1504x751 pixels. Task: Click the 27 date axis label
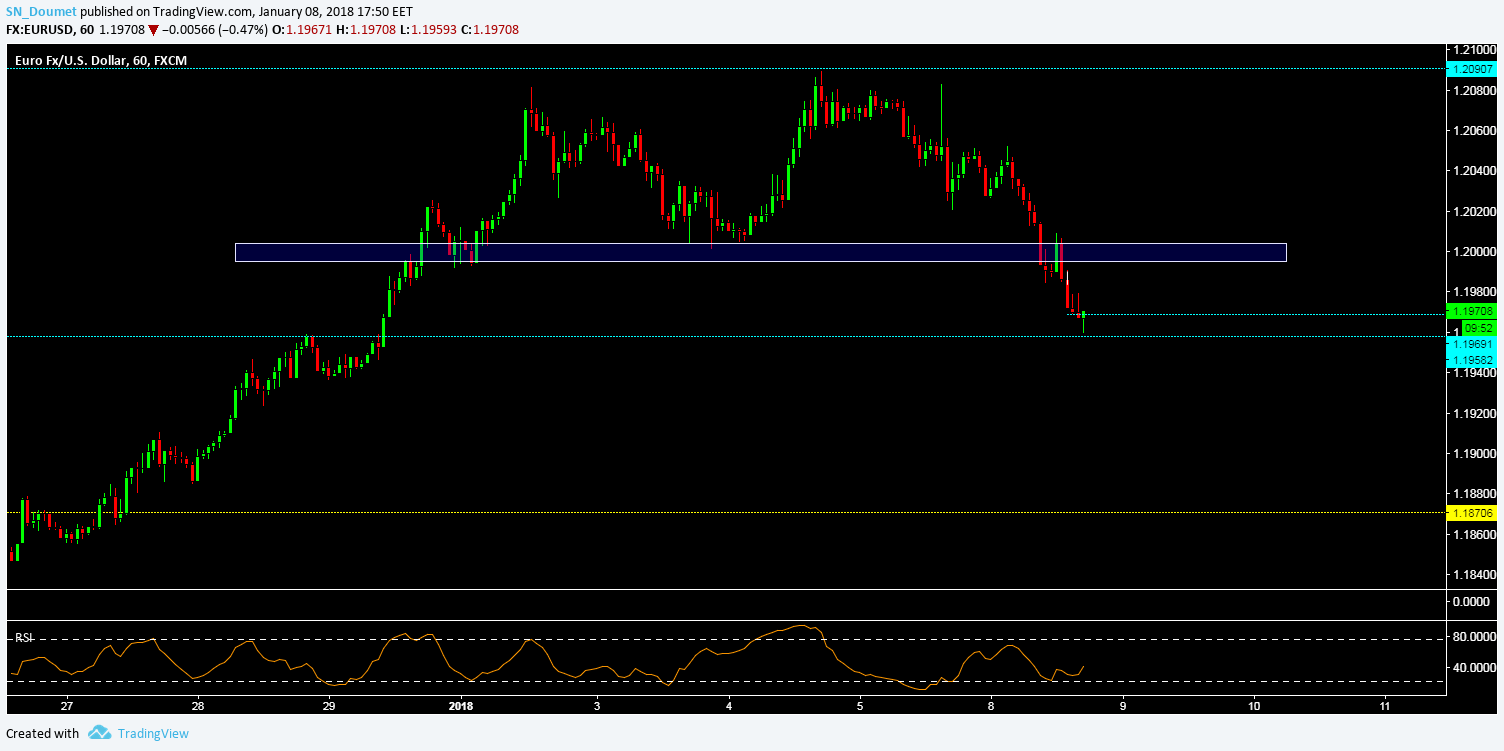tap(67, 705)
